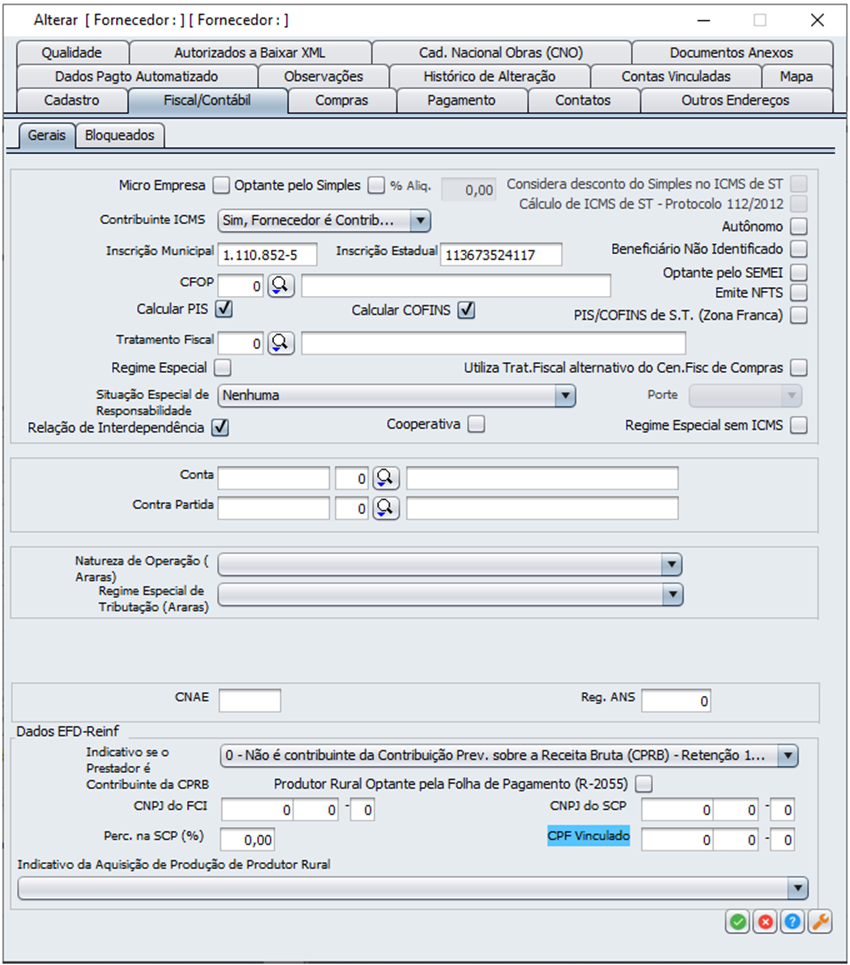Click the first CPF Vinculado field
The width and height of the screenshot is (850, 965).
678,839
